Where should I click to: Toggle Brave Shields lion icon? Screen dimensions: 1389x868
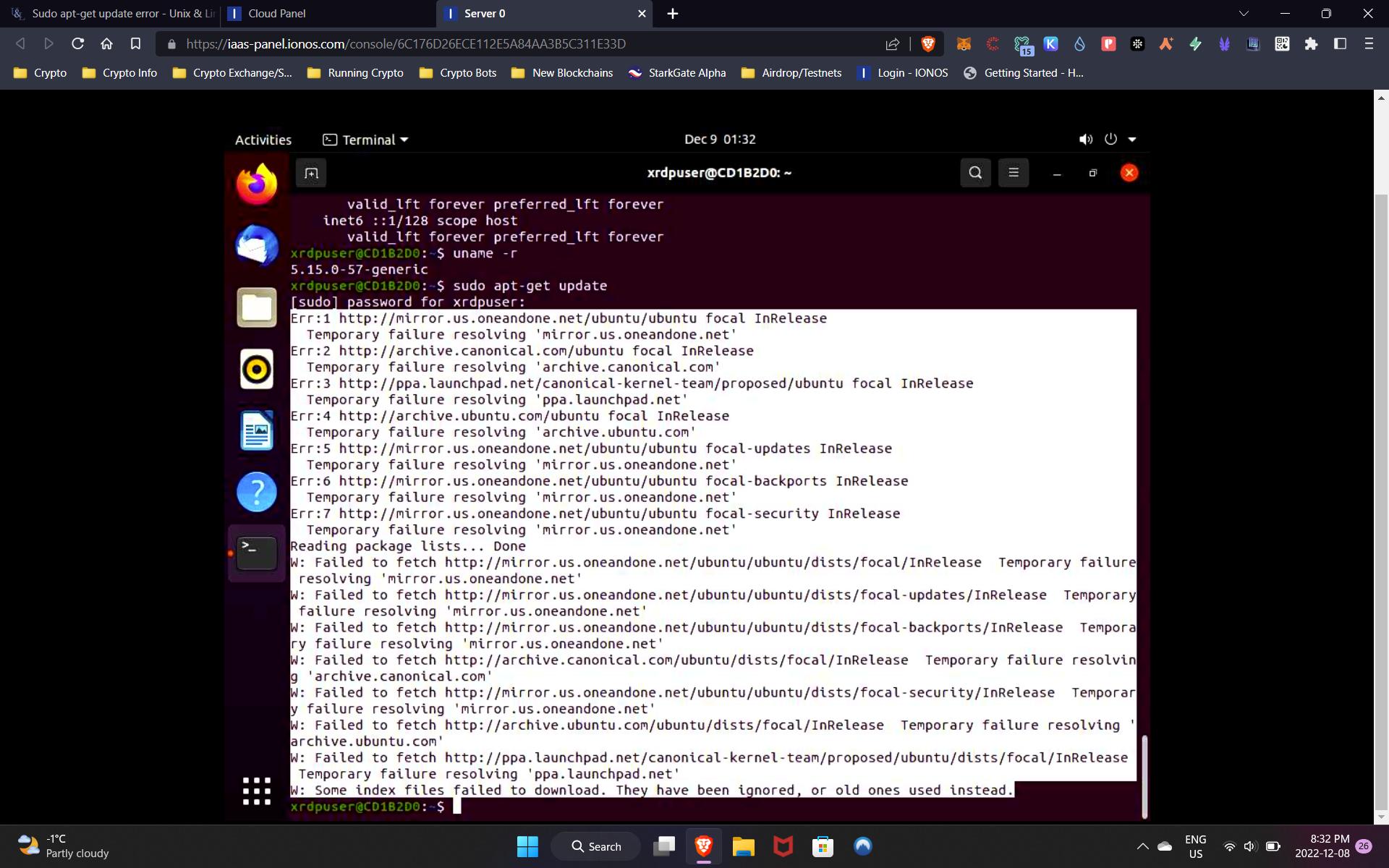pos(928,44)
